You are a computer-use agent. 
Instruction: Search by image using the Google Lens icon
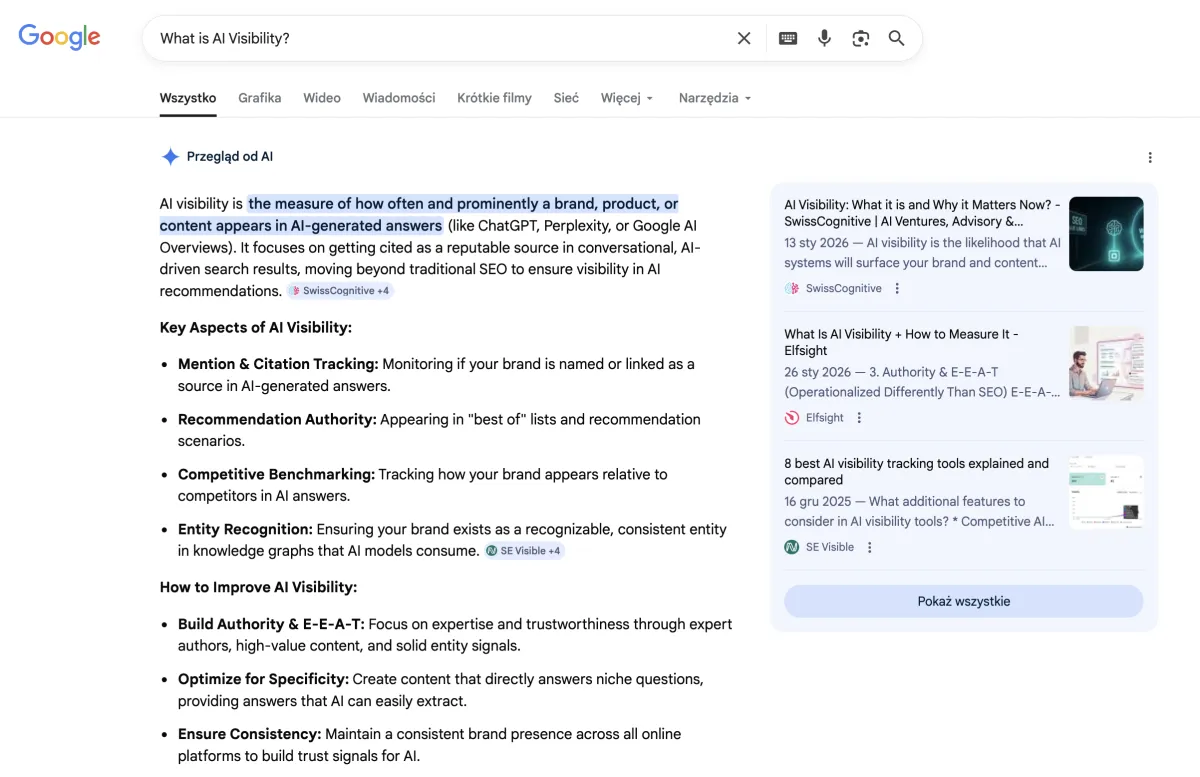click(x=860, y=38)
